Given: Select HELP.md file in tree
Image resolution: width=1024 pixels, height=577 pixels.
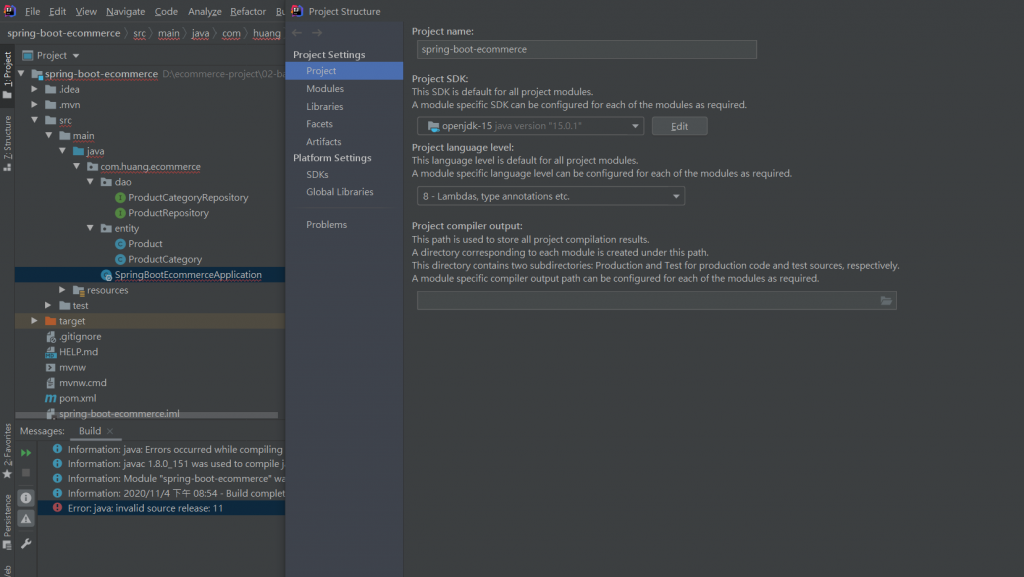Looking at the screenshot, I should 78,352.
